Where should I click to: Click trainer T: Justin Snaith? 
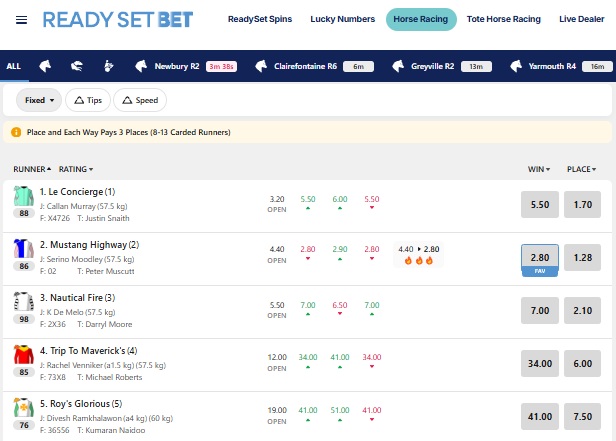coord(103,218)
